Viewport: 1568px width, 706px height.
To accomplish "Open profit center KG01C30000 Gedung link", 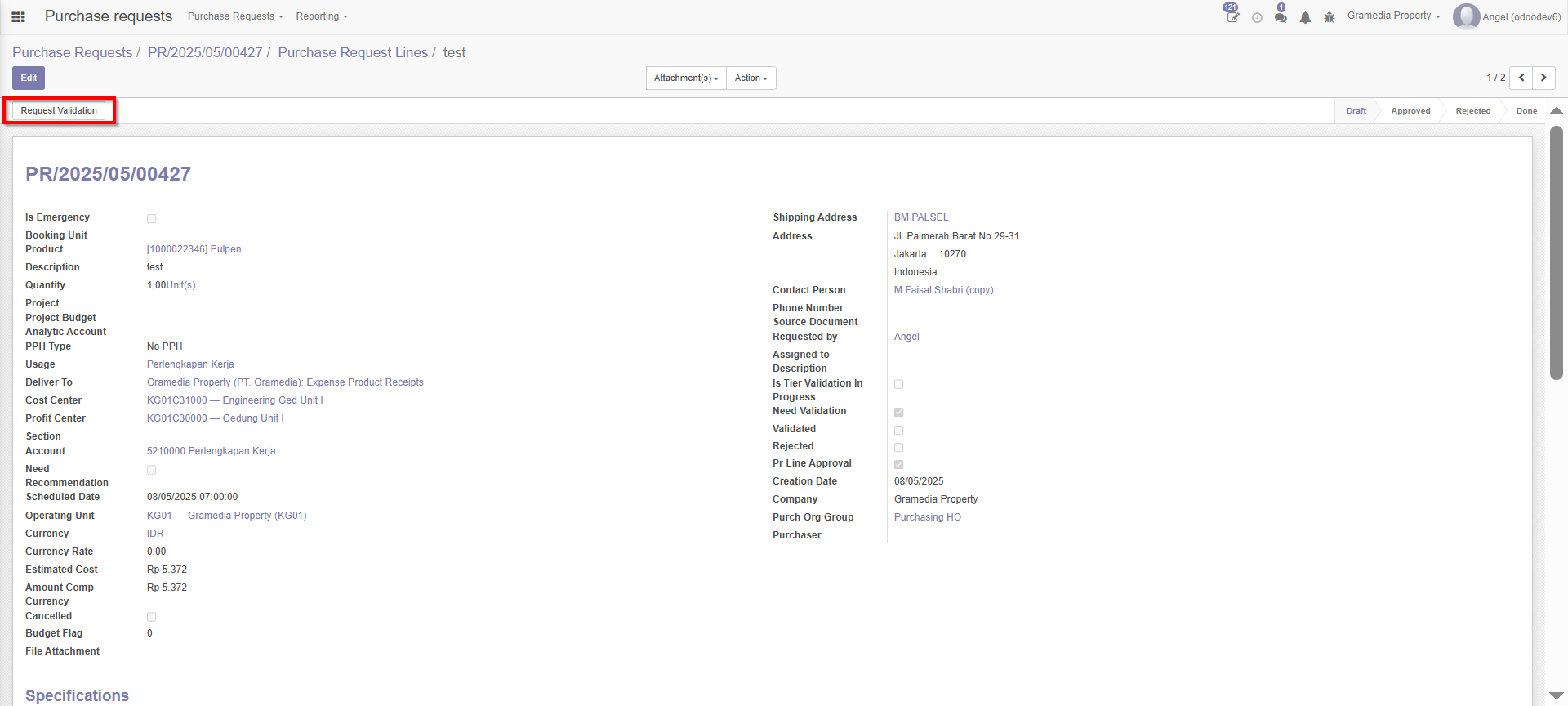I will 216,418.
